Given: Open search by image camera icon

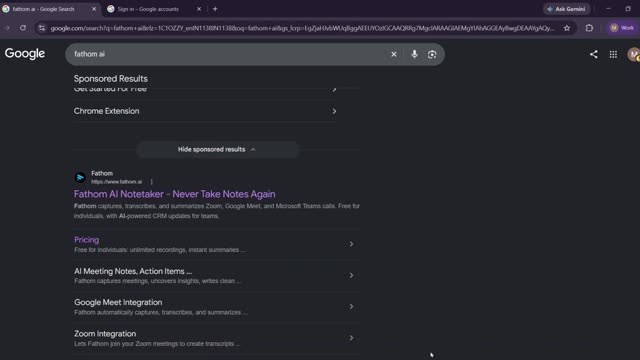Looking at the screenshot, I should click(432, 54).
